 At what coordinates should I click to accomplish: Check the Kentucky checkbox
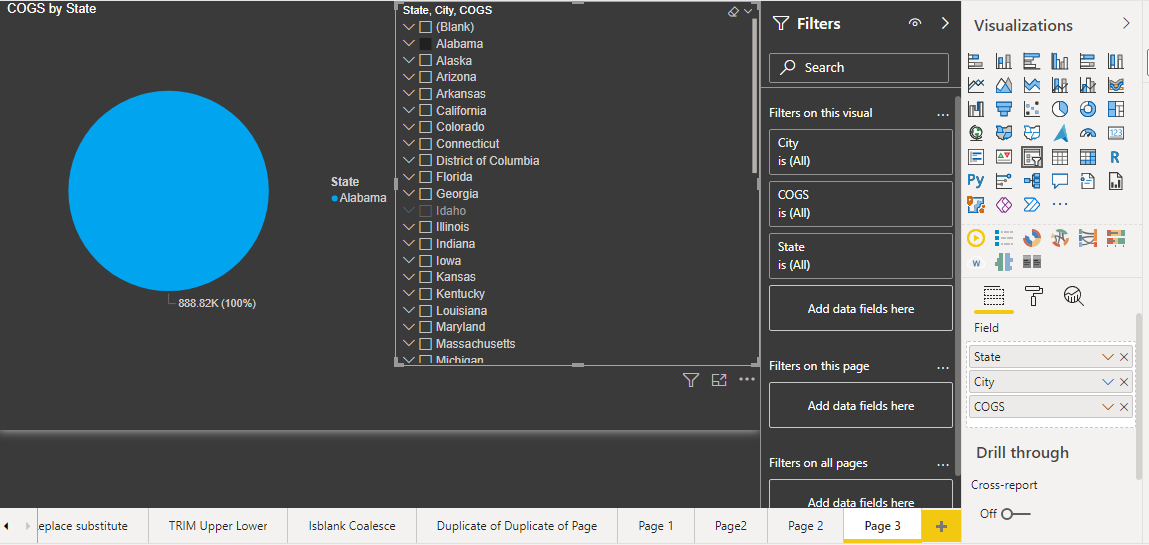(x=425, y=294)
